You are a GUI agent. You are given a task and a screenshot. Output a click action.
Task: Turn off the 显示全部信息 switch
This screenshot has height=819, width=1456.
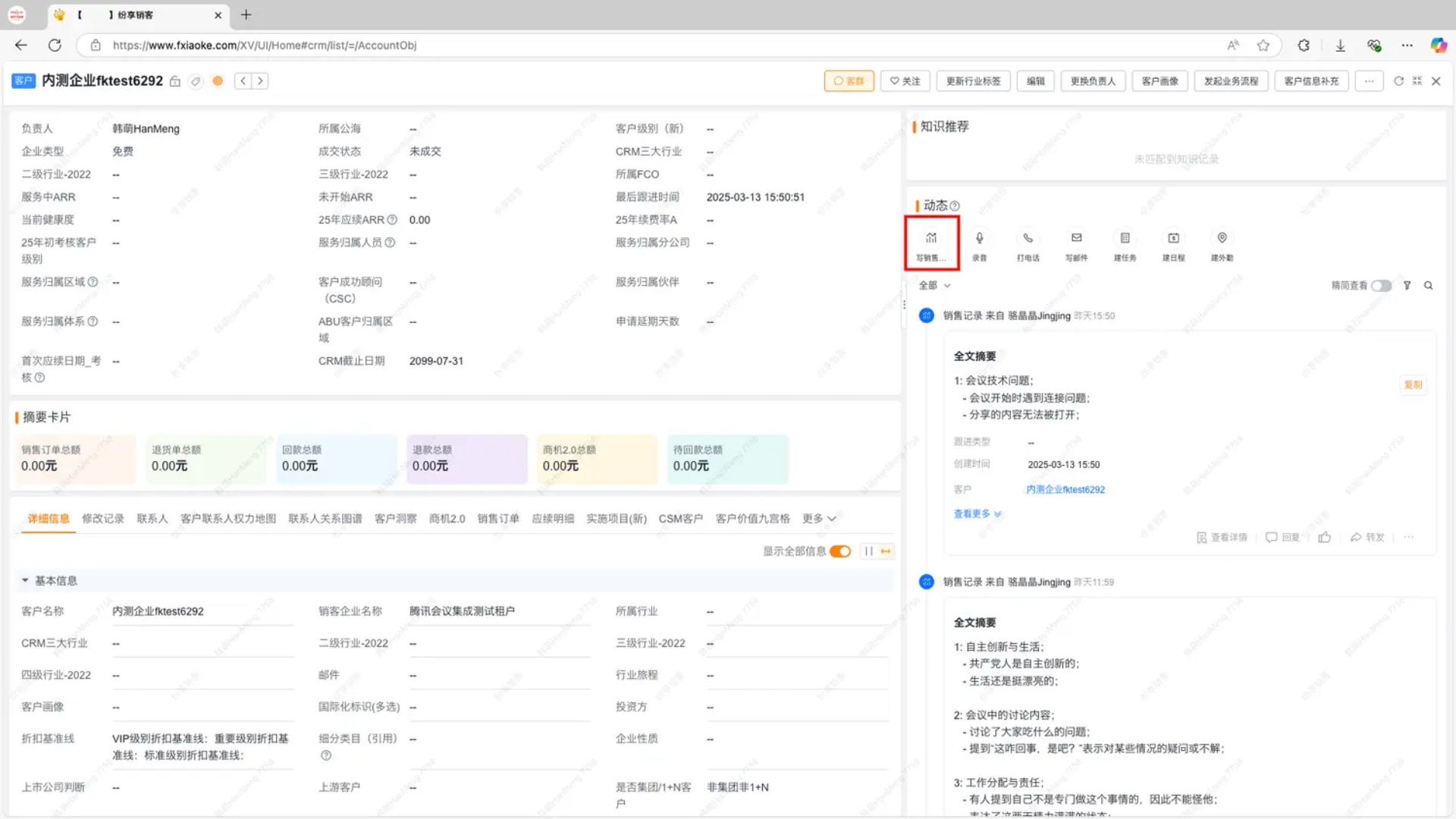(x=840, y=551)
